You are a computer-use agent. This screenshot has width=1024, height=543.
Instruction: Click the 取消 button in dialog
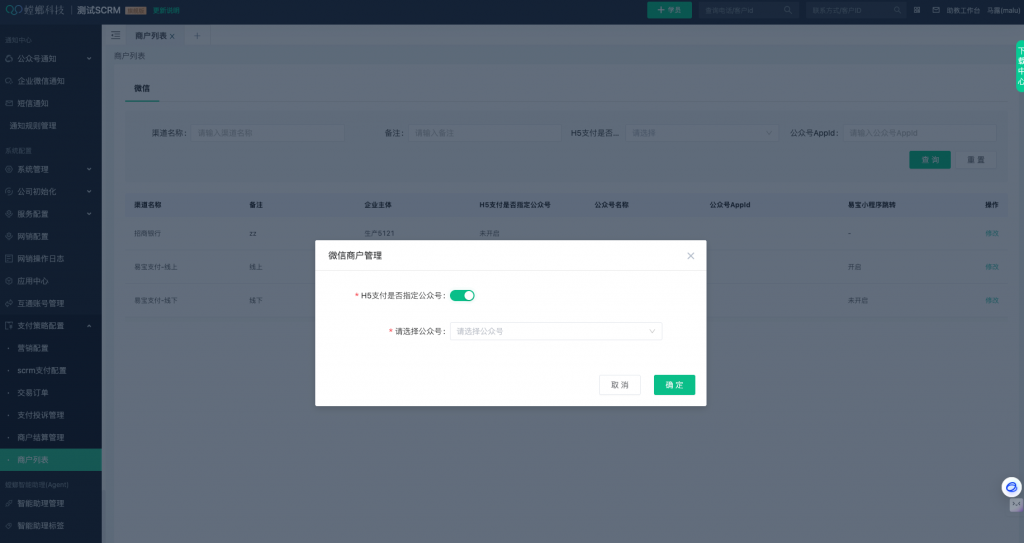pos(620,385)
